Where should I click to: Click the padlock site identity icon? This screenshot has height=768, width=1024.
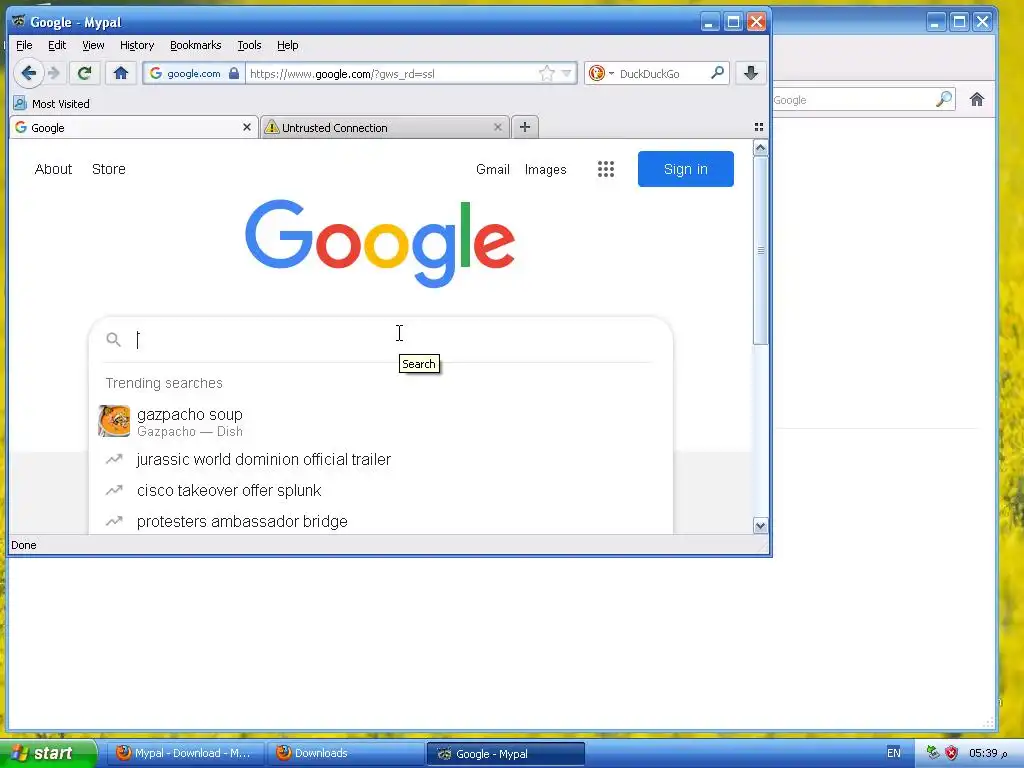234,73
